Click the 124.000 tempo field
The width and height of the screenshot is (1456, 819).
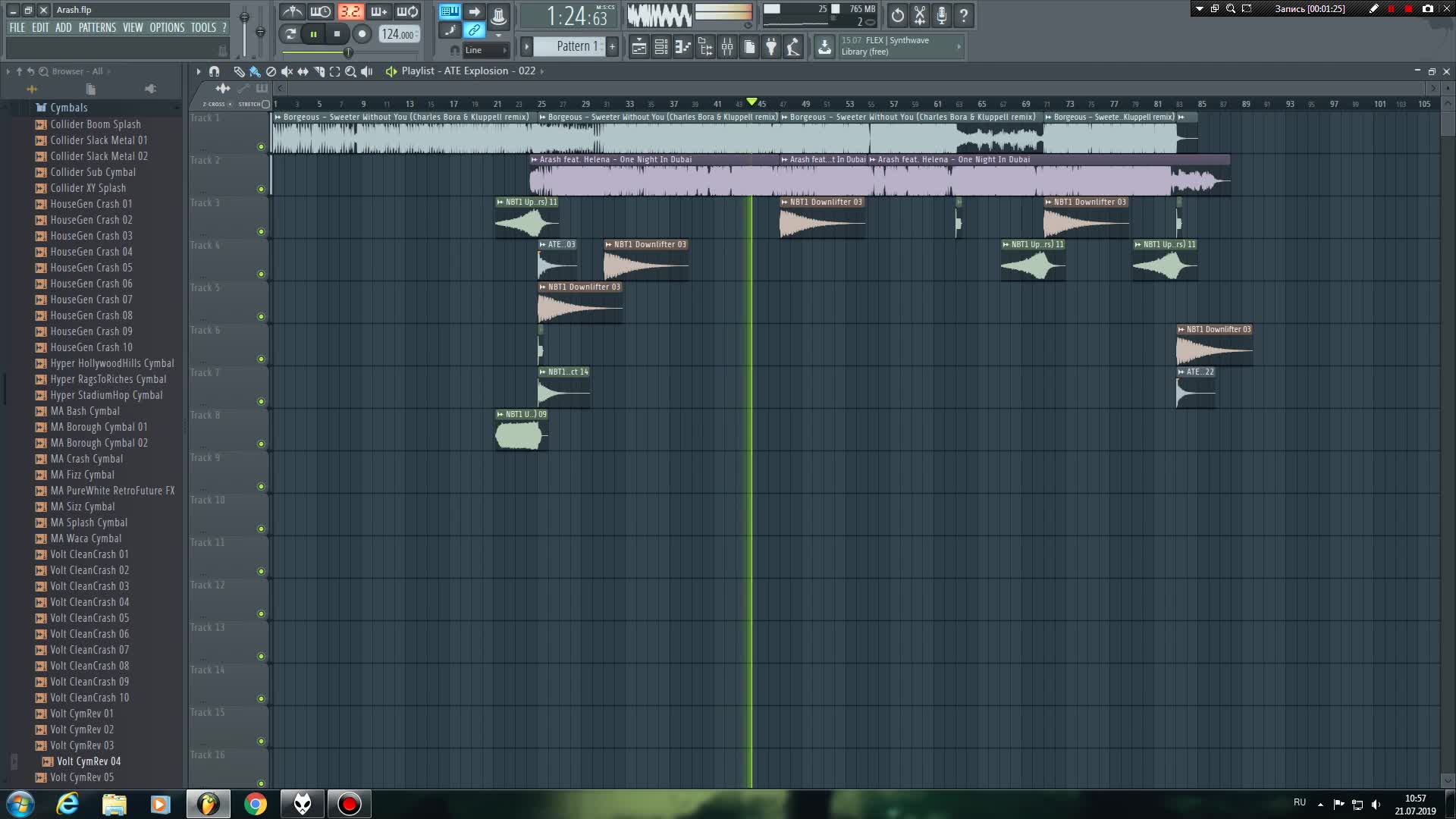point(399,34)
